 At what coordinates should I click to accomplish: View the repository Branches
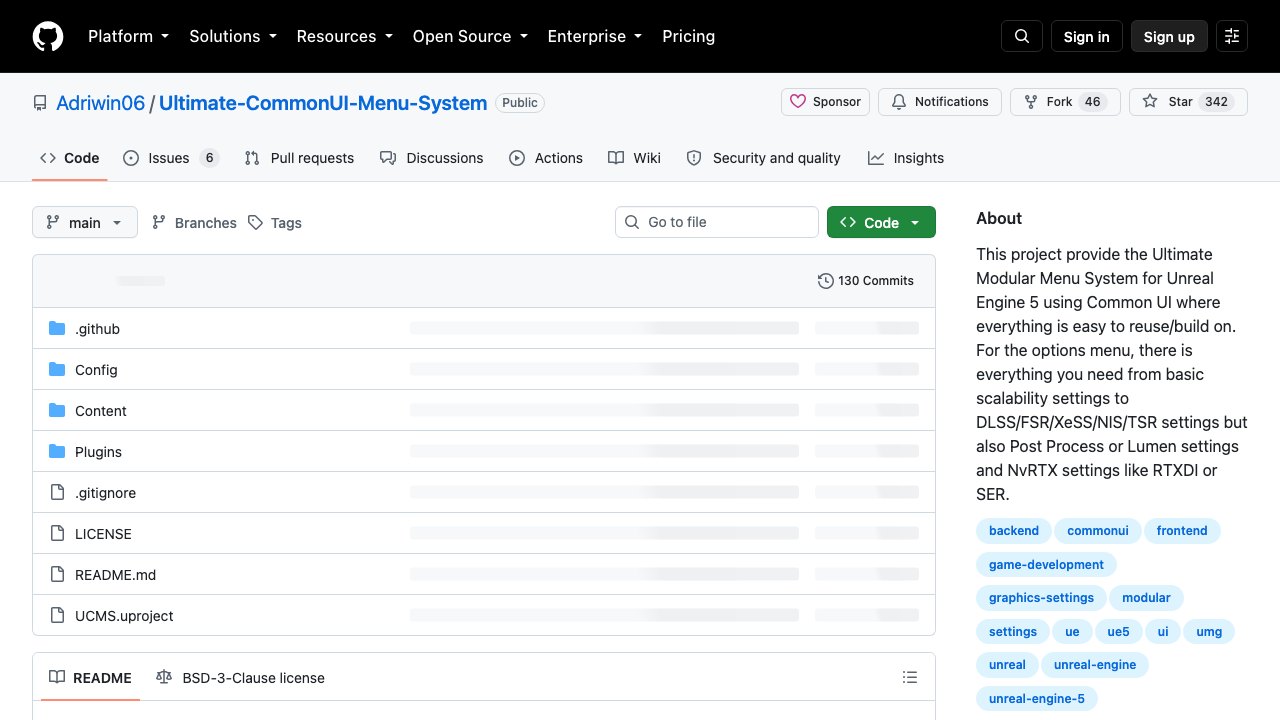click(194, 223)
